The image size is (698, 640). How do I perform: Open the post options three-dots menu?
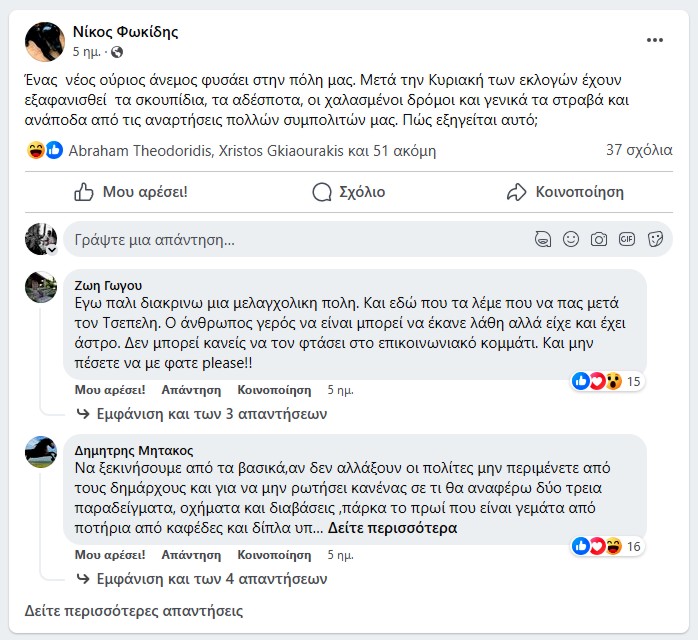coord(655,40)
